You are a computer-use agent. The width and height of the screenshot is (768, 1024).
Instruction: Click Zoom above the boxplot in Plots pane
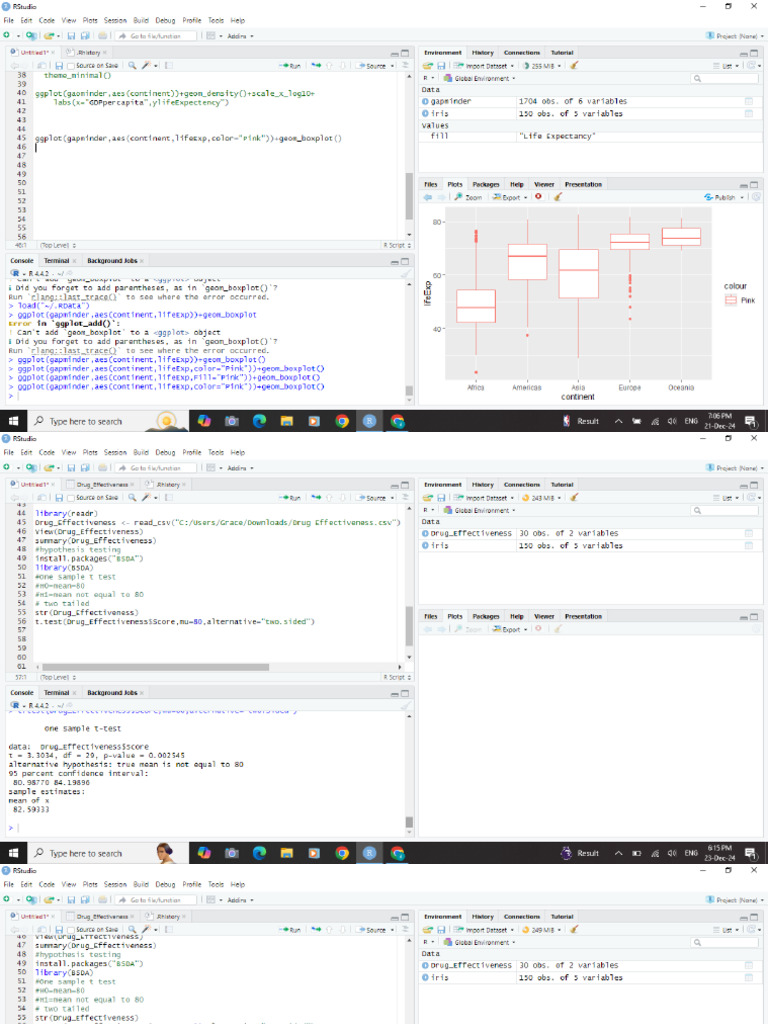coord(472,197)
